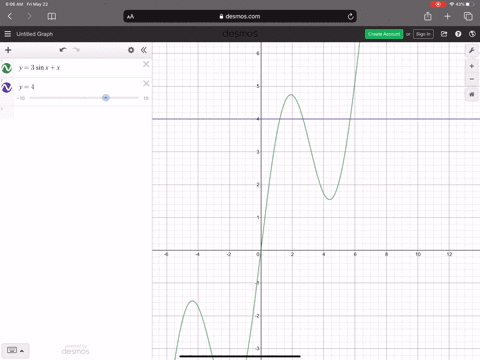Open the Safari share sheet icon
Screen dimensions: 480x360
[x=428, y=16]
